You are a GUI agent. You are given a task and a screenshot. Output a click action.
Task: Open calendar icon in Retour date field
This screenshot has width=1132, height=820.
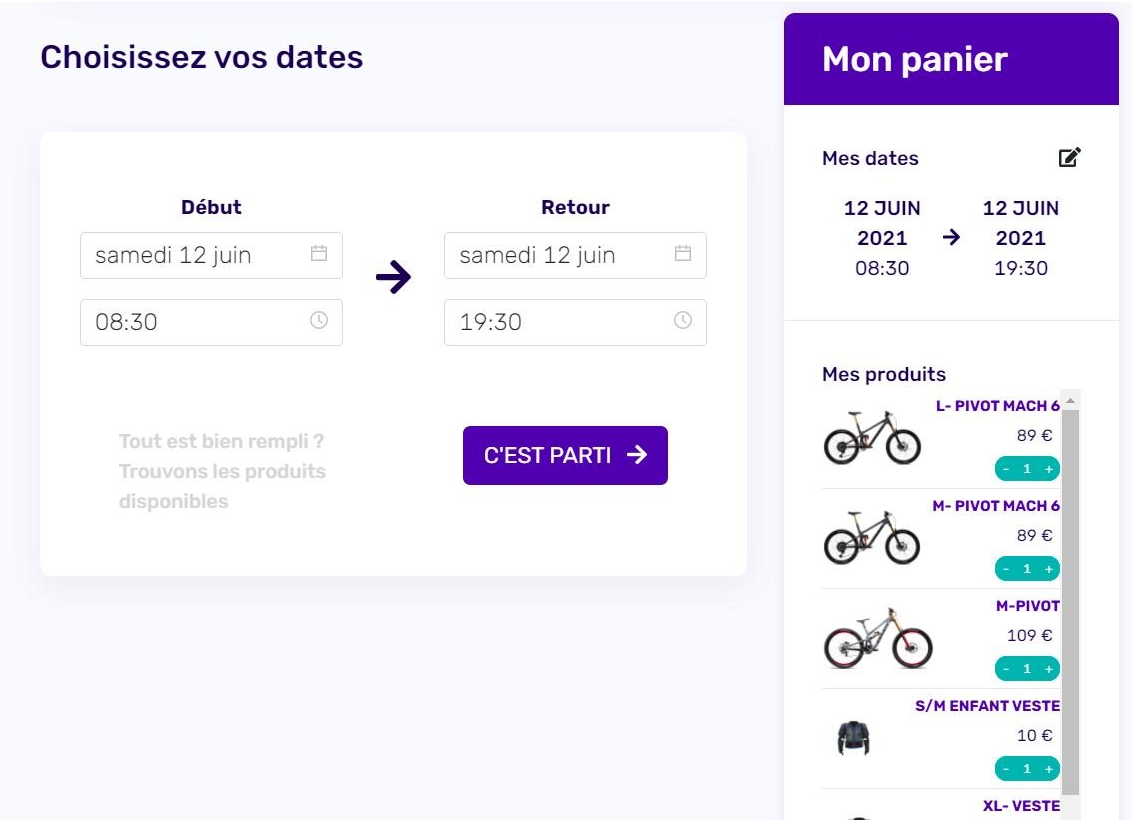(x=683, y=253)
